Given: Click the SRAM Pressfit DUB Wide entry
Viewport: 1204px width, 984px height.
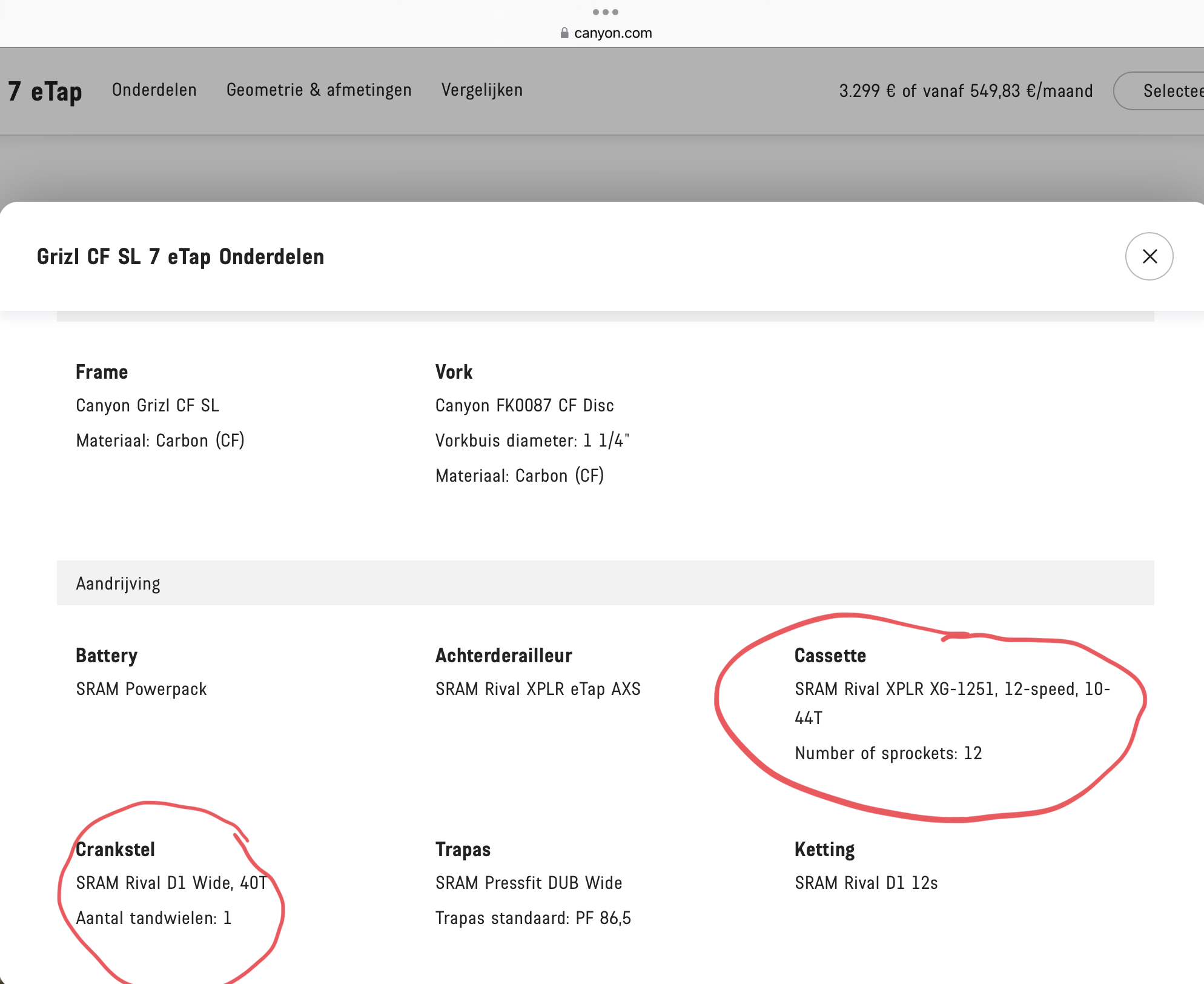Looking at the screenshot, I should [529, 883].
